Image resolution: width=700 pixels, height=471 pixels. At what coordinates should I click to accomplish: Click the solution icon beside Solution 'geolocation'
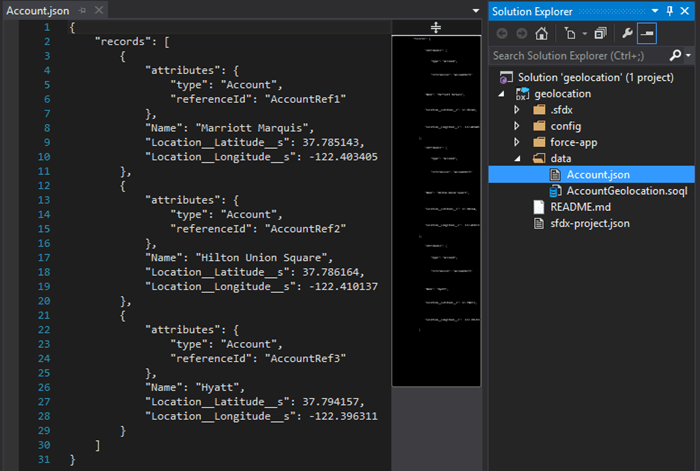pos(506,77)
